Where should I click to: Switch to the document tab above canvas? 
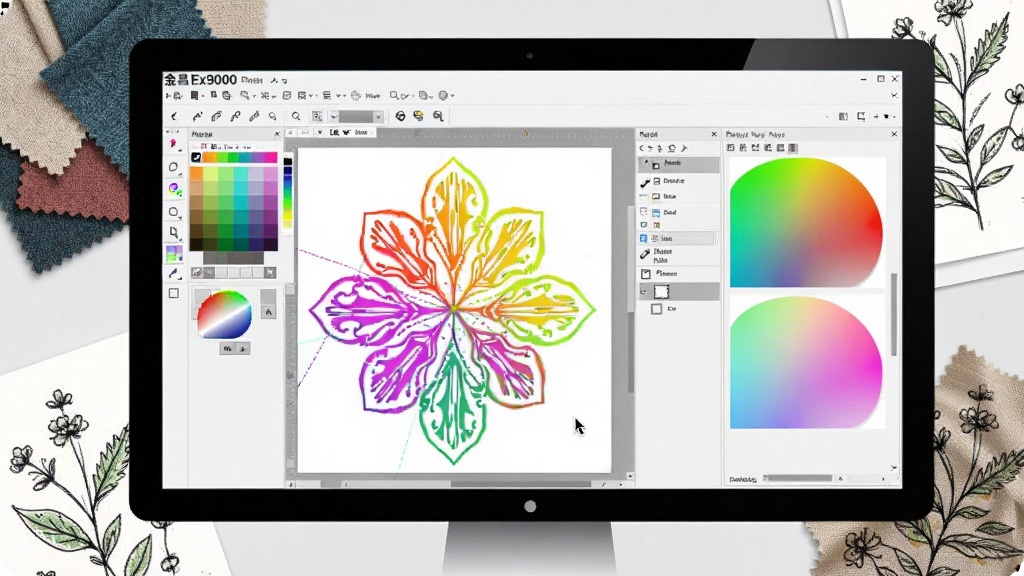(x=353, y=132)
